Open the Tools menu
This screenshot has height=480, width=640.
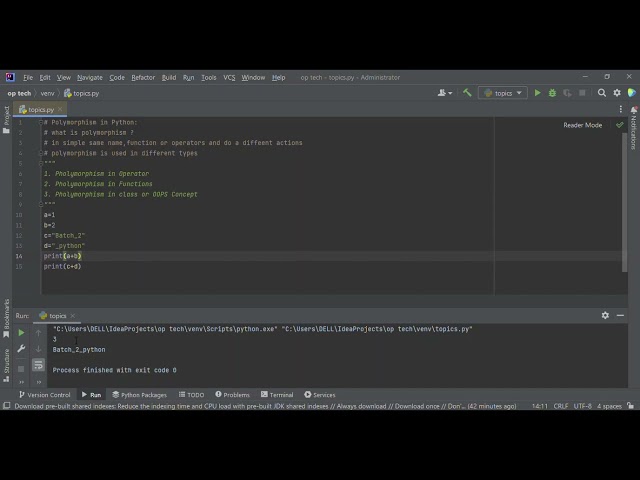(x=209, y=77)
